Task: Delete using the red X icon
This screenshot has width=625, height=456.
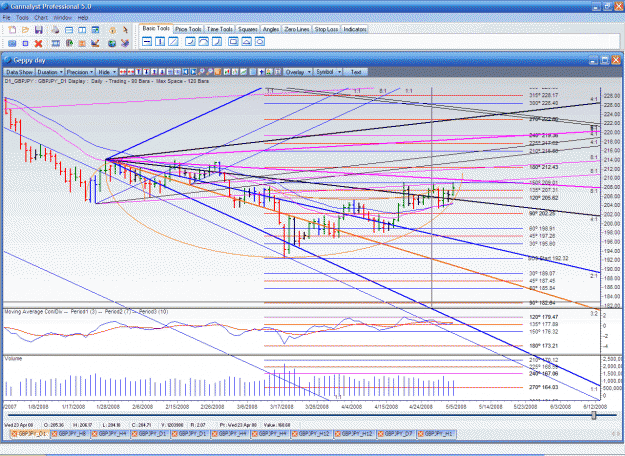Action: coord(38,43)
